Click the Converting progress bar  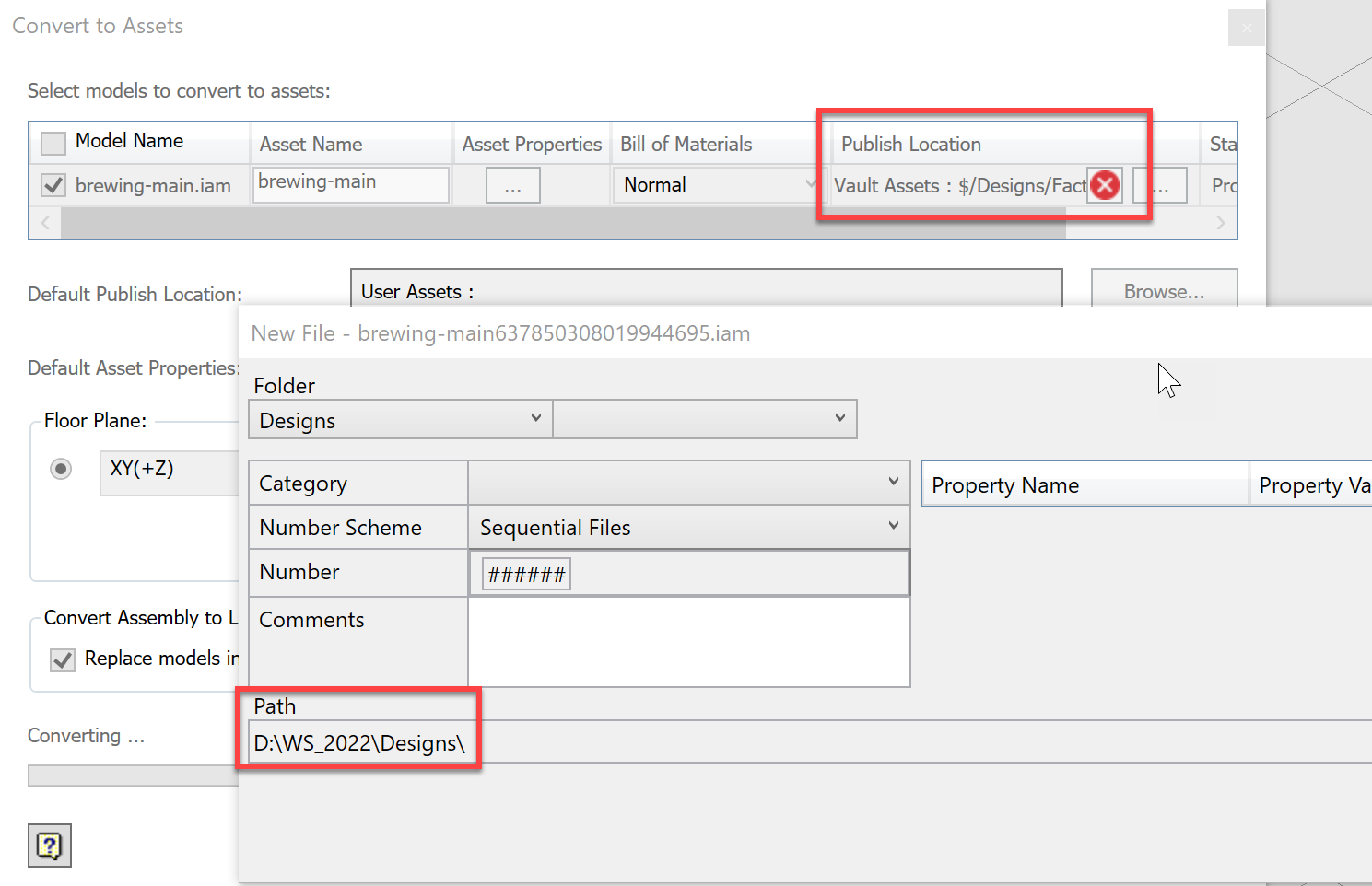pyautogui.click(x=129, y=775)
